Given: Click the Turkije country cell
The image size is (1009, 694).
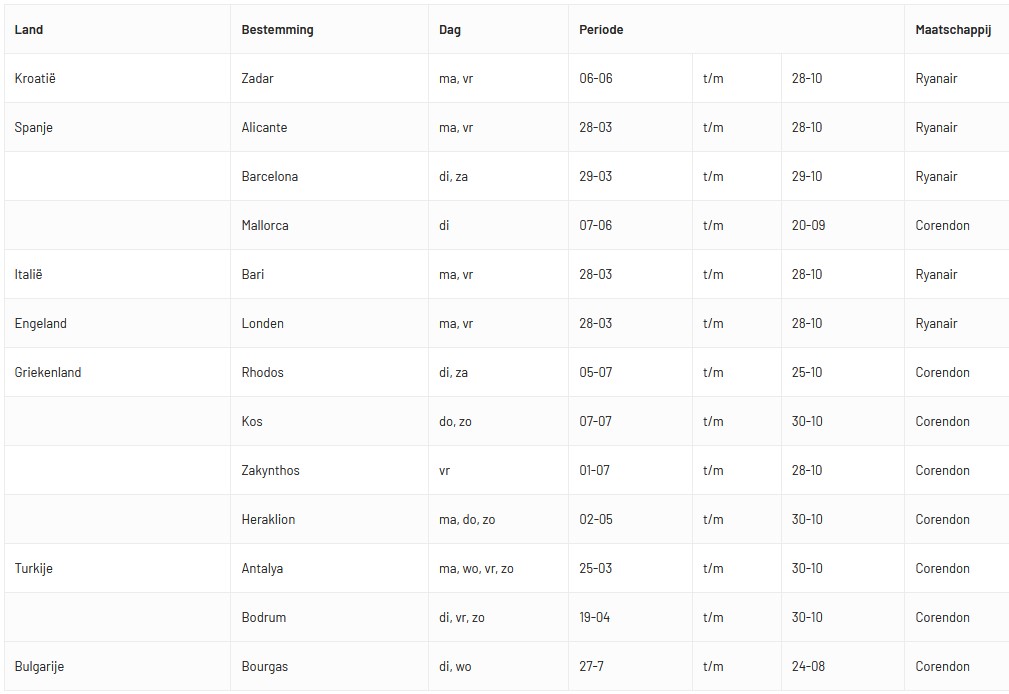Looking at the screenshot, I should pyautogui.click(x=117, y=568).
